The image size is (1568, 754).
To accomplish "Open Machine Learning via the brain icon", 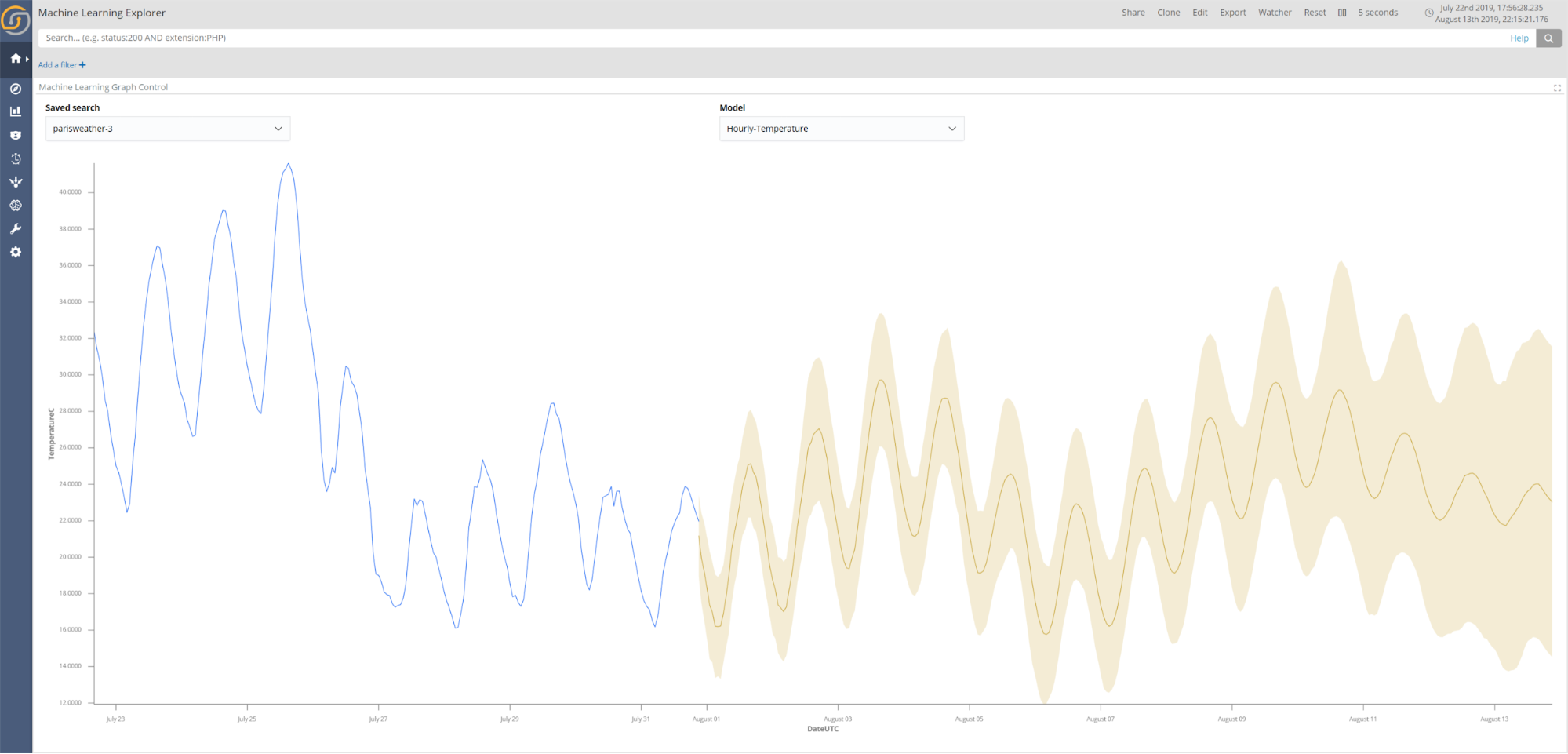I will (16, 206).
